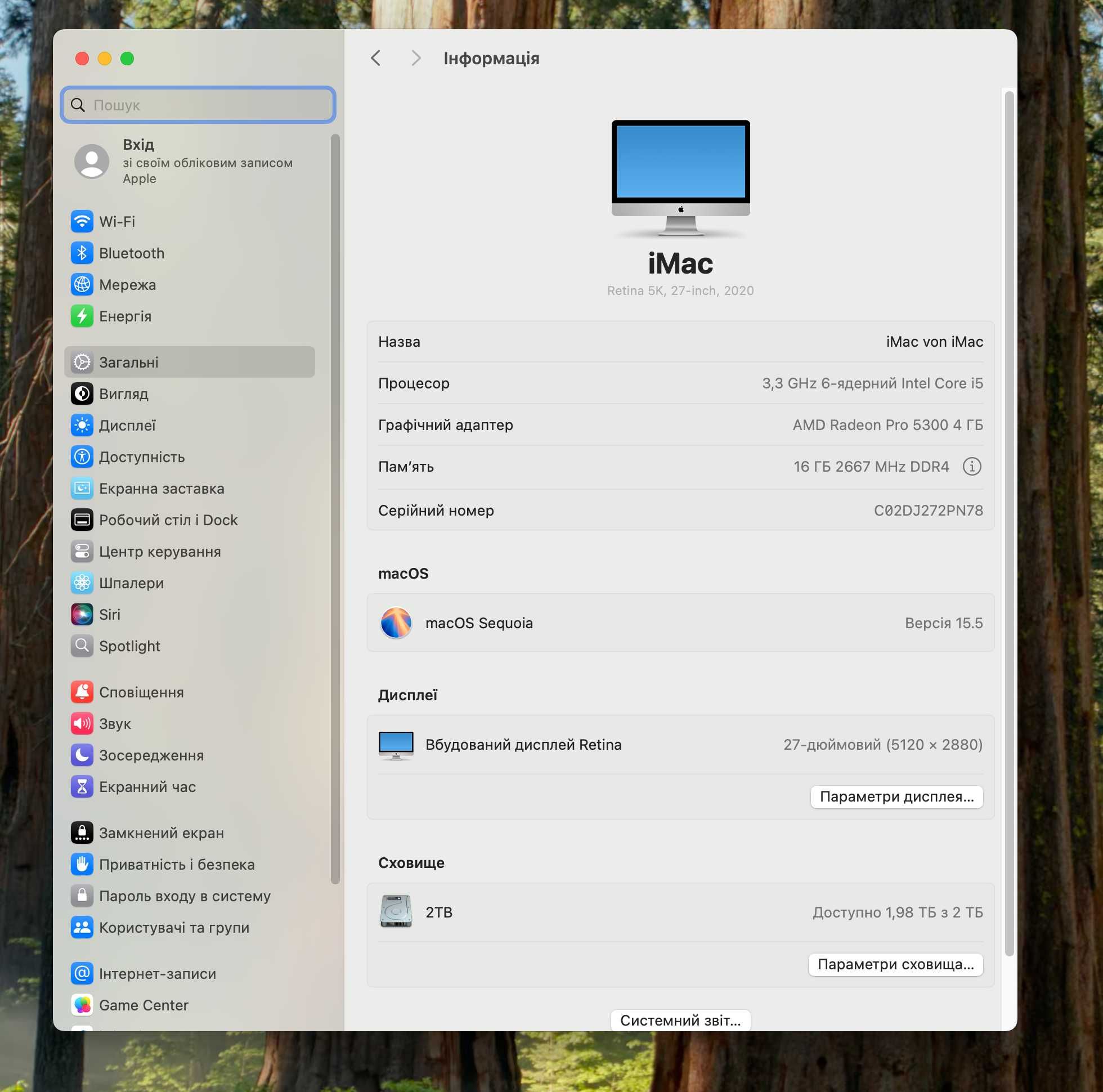Open the Siri icon in sidebar
1103x1092 pixels.
[82, 614]
